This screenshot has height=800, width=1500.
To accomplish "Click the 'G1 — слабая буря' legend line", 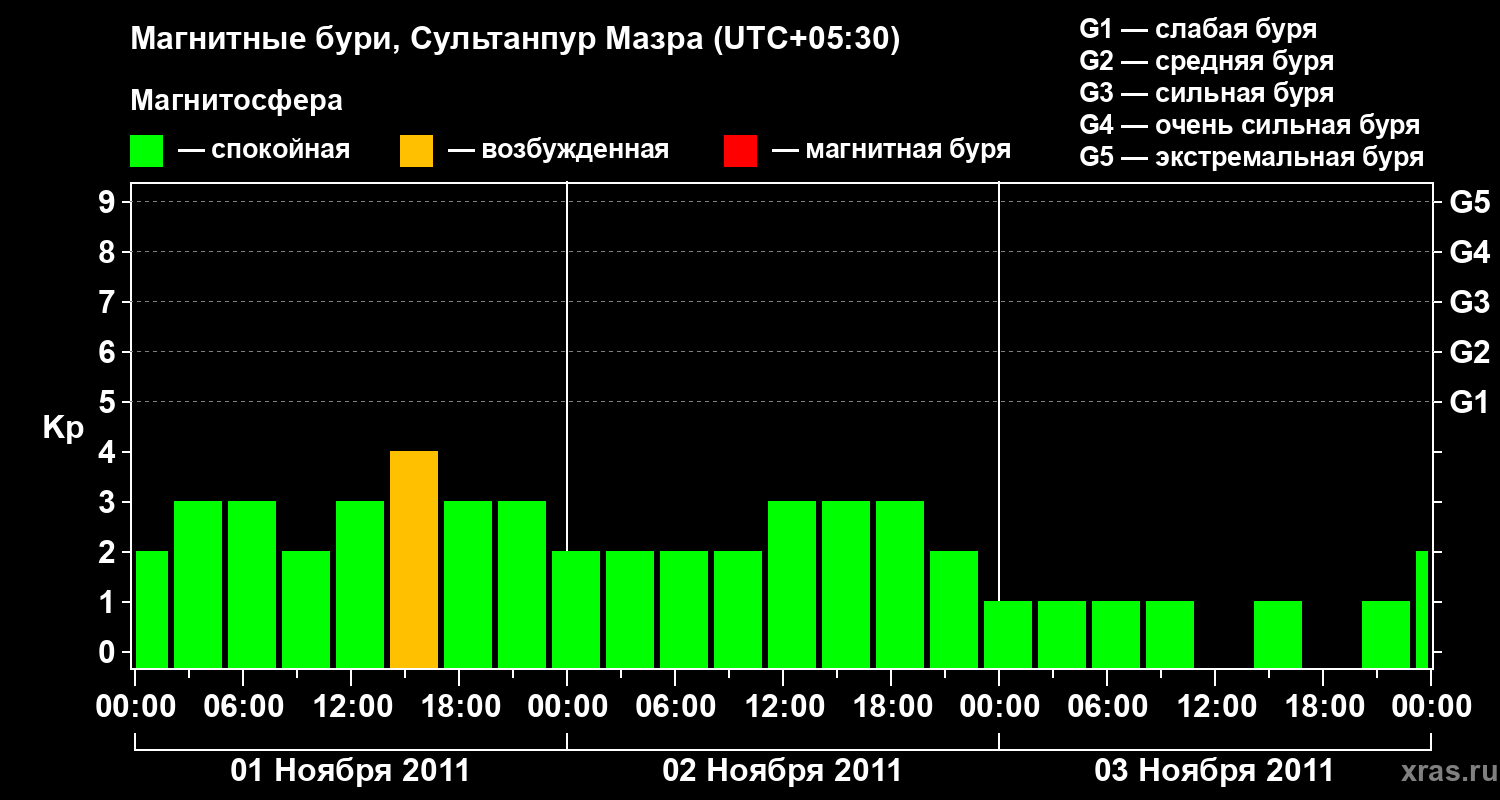I will click(x=1198, y=29).
